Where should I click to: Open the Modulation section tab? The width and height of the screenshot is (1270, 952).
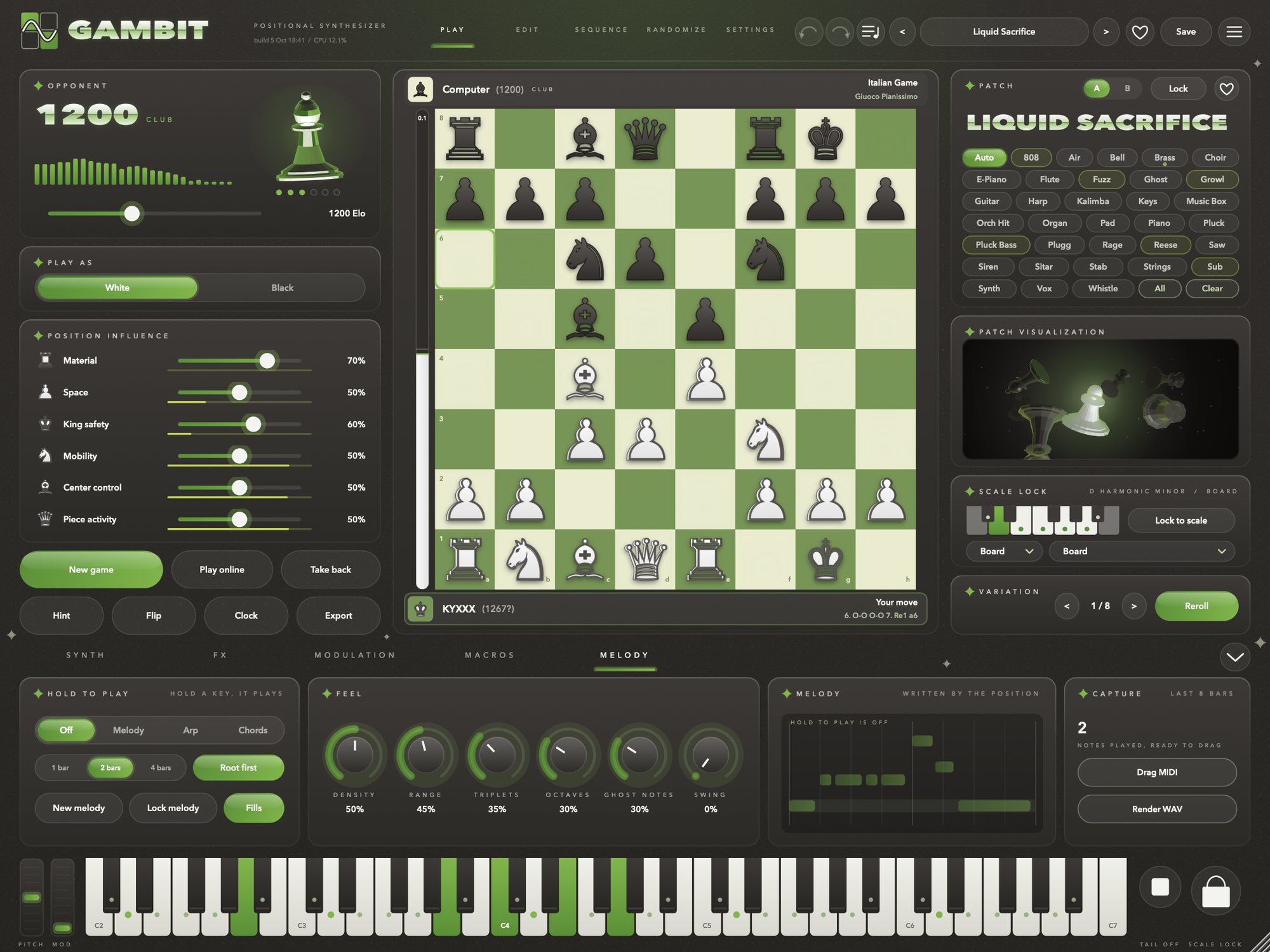coord(355,655)
